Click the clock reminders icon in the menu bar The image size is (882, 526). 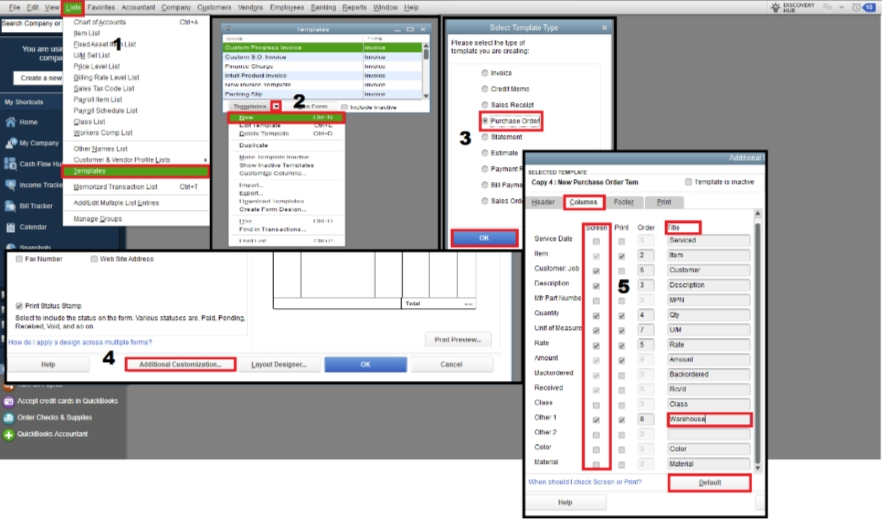[x=856, y=7]
